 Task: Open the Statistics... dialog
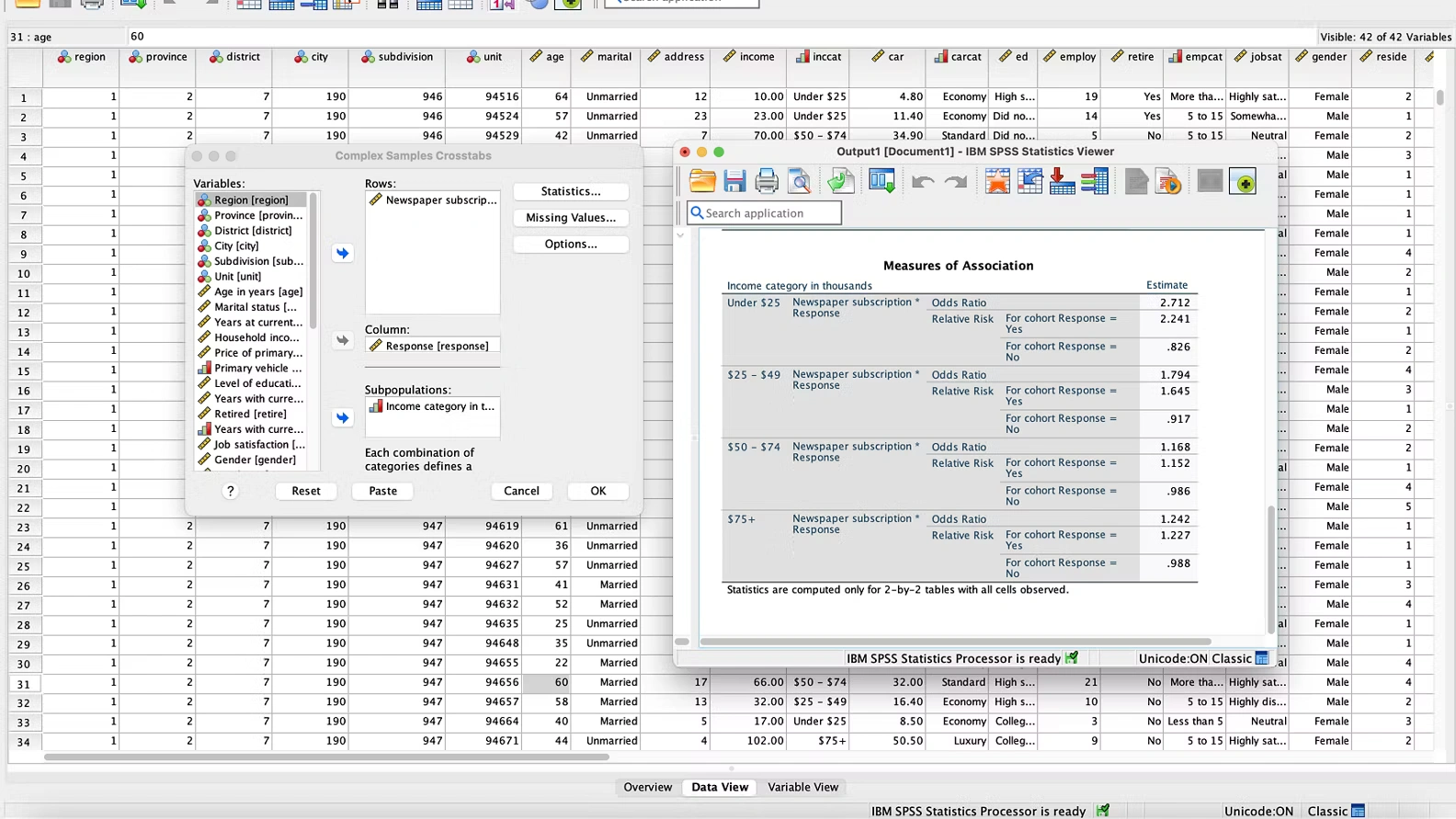tap(571, 191)
